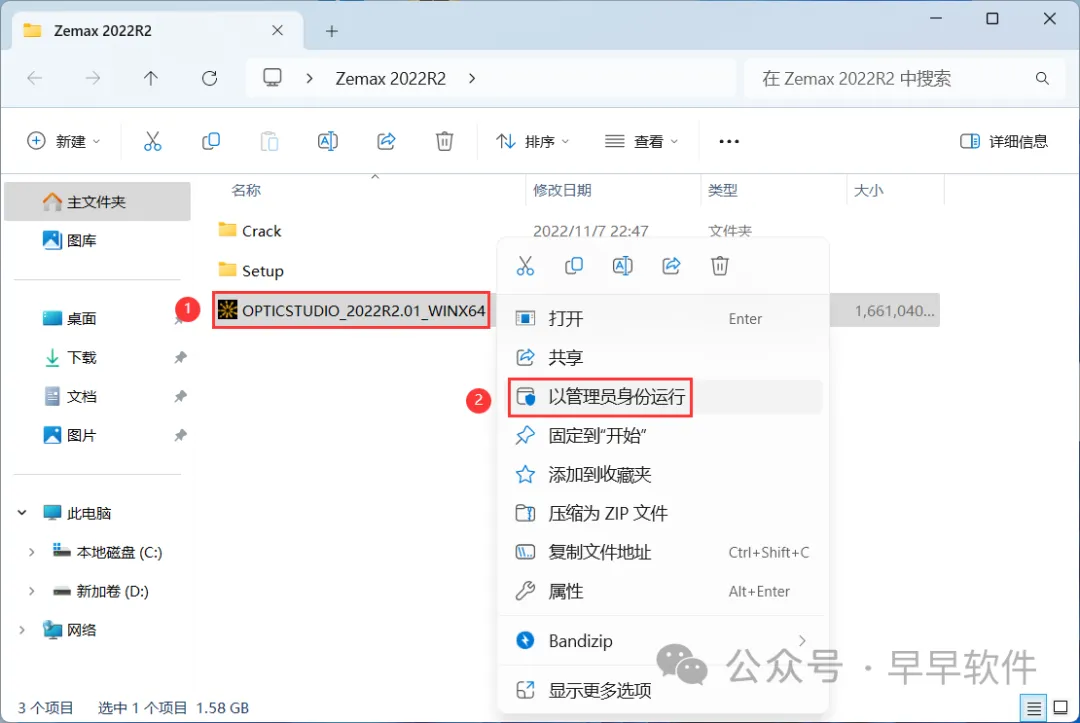
Task: Click the Share icon in the toolbar
Action: tap(386, 141)
